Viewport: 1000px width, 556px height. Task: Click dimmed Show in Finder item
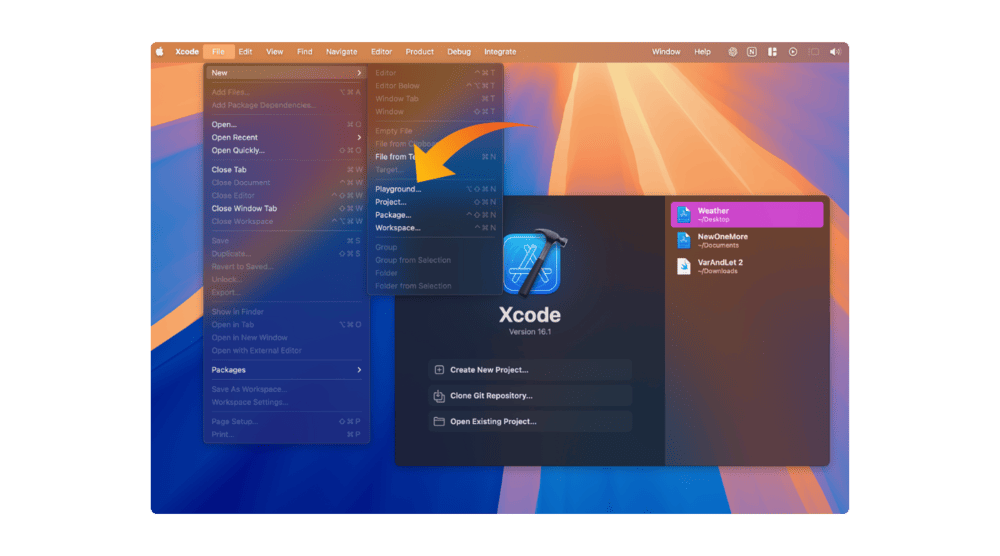coord(286,312)
